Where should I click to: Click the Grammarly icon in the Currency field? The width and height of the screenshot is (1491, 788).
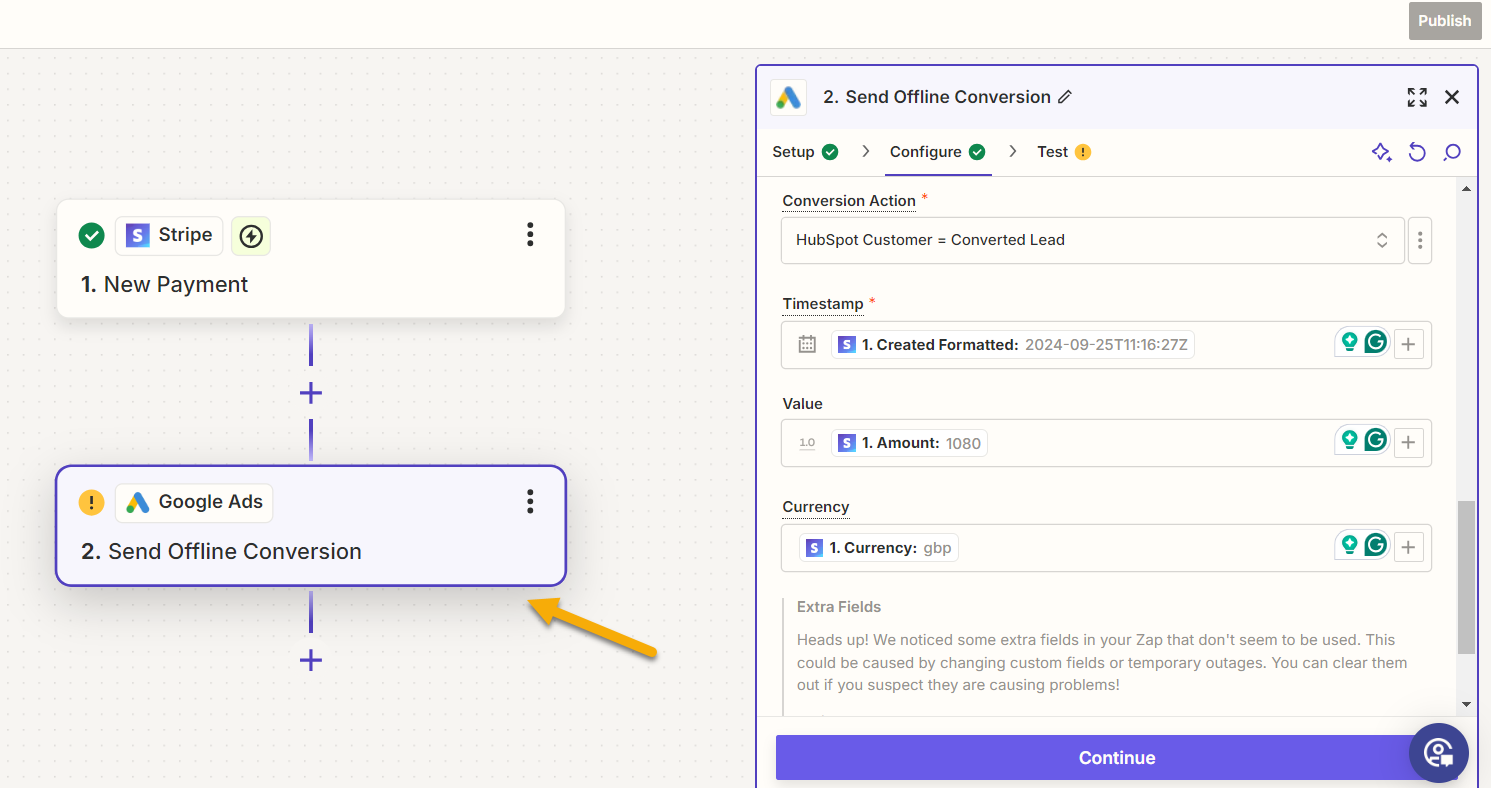1376,545
